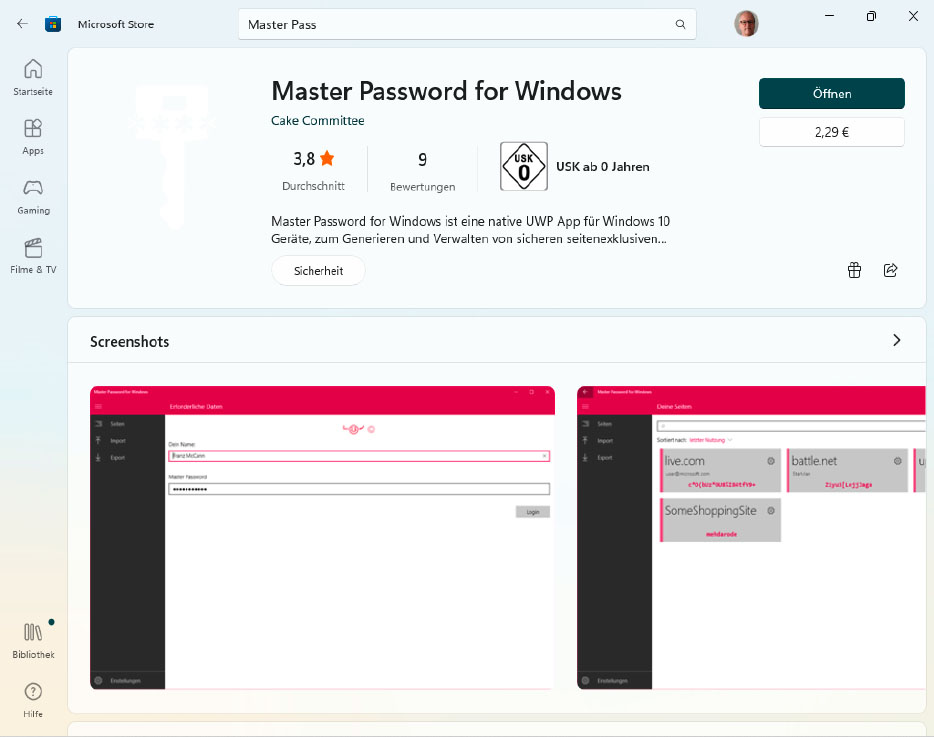The width and height of the screenshot is (934, 737).
Task: Go back with the arrow icon
Action: coord(23,24)
